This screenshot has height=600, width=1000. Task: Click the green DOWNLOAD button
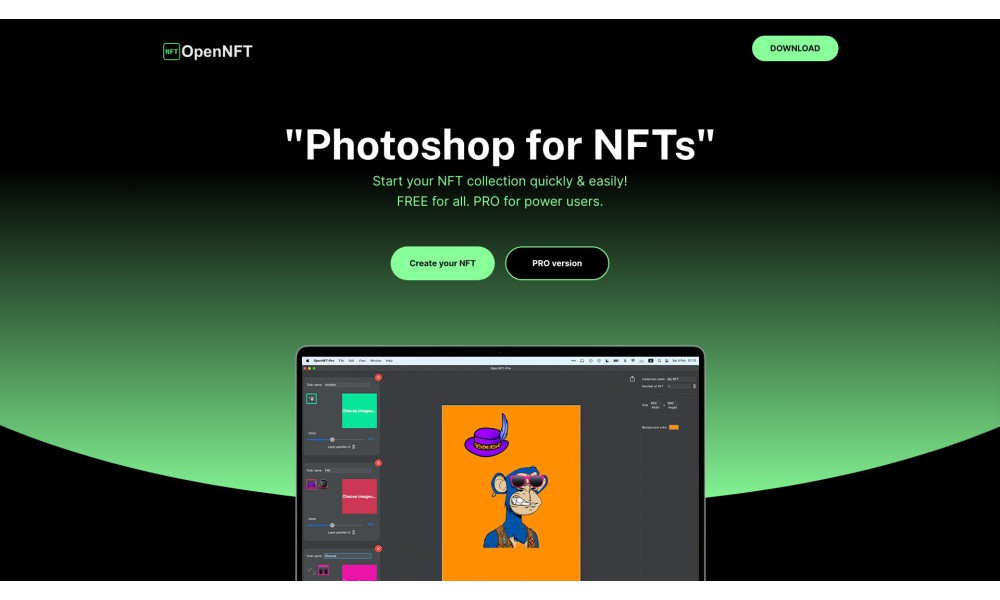pyautogui.click(x=795, y=48)
